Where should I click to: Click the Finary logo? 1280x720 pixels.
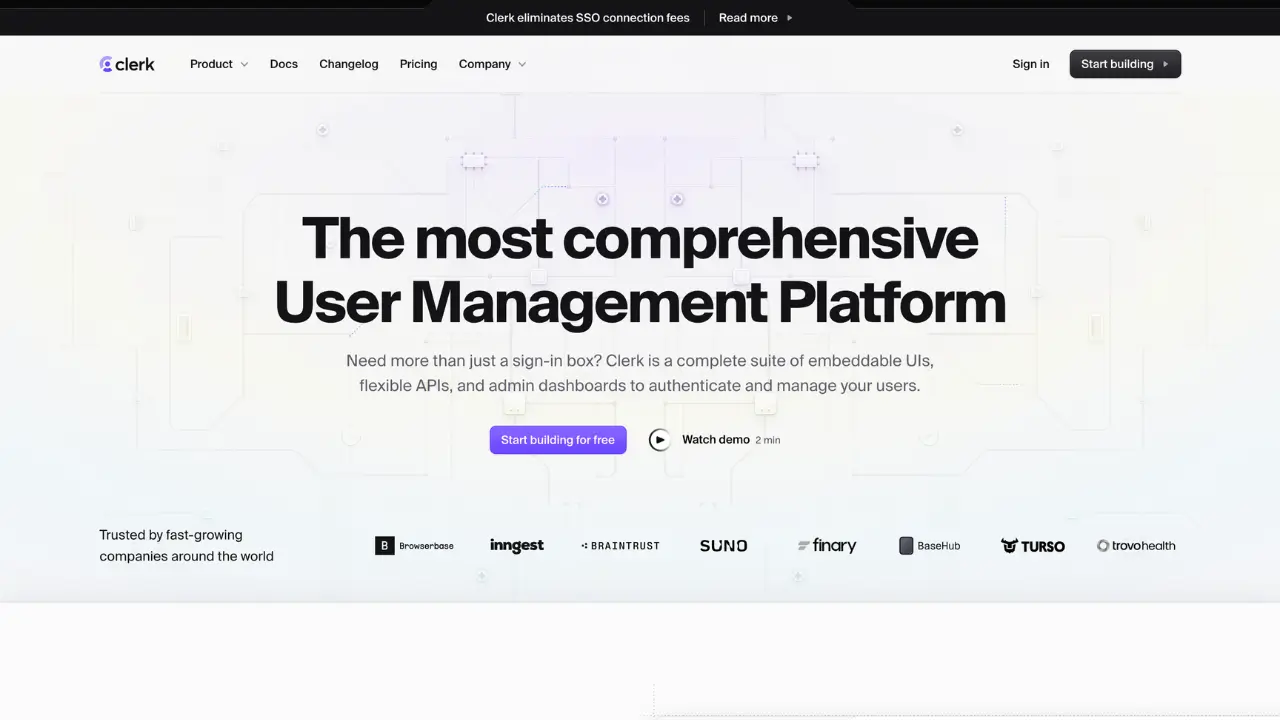click(827, 546)
